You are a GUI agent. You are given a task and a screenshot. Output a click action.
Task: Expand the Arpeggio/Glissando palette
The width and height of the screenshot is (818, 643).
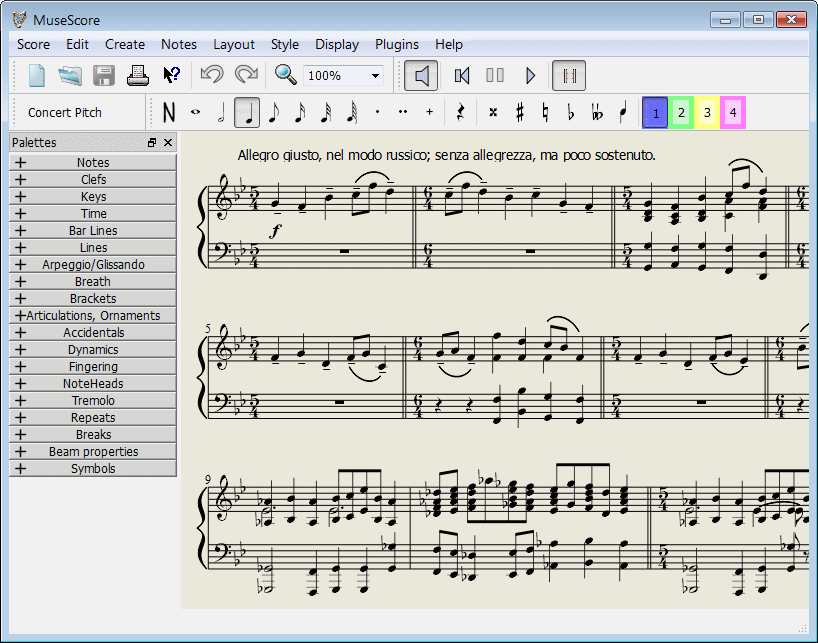pos(93,264)
